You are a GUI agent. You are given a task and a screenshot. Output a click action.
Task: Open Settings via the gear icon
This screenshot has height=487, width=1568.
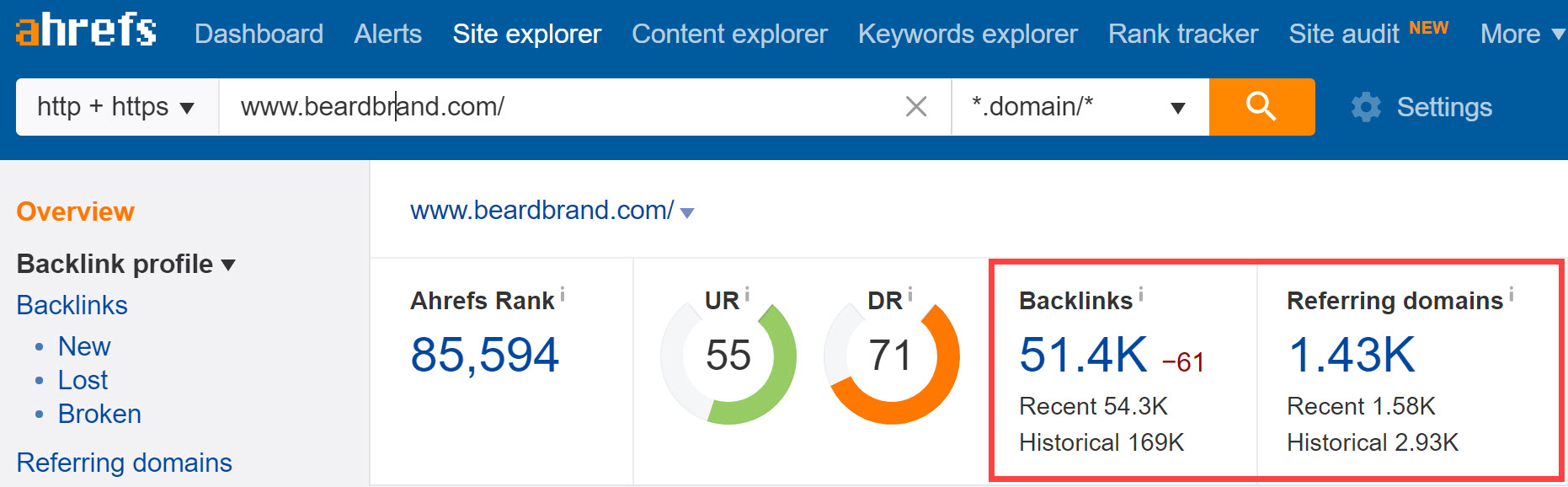tap(1366, 107)
